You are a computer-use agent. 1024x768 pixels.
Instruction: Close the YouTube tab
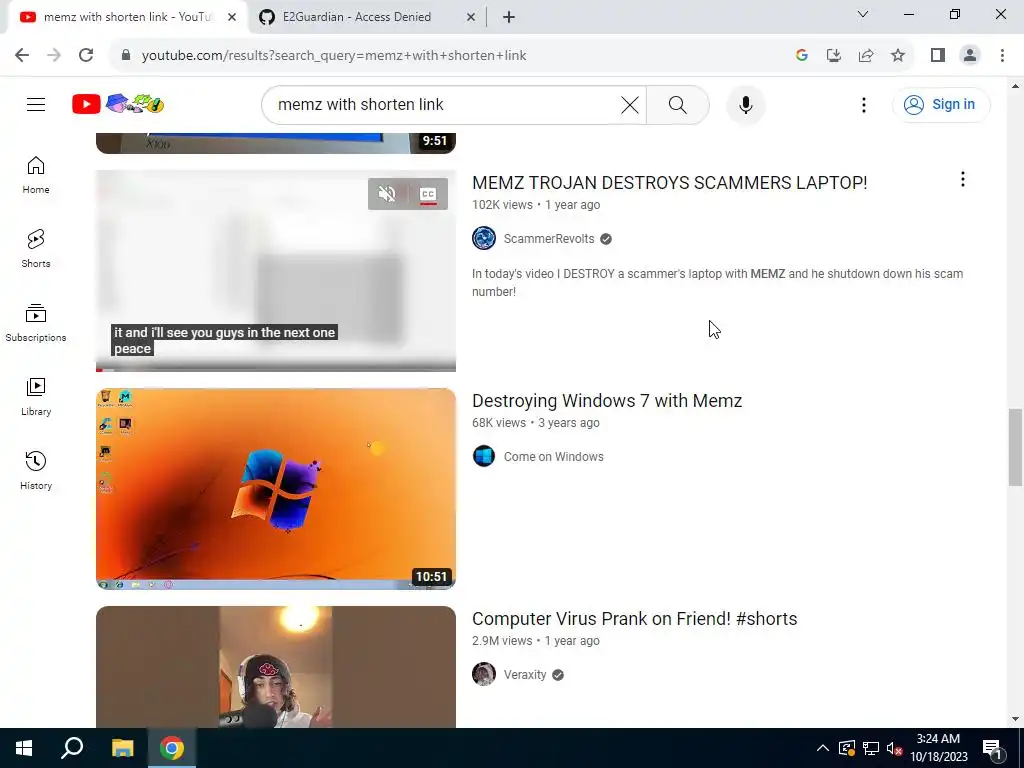[232, 17]
